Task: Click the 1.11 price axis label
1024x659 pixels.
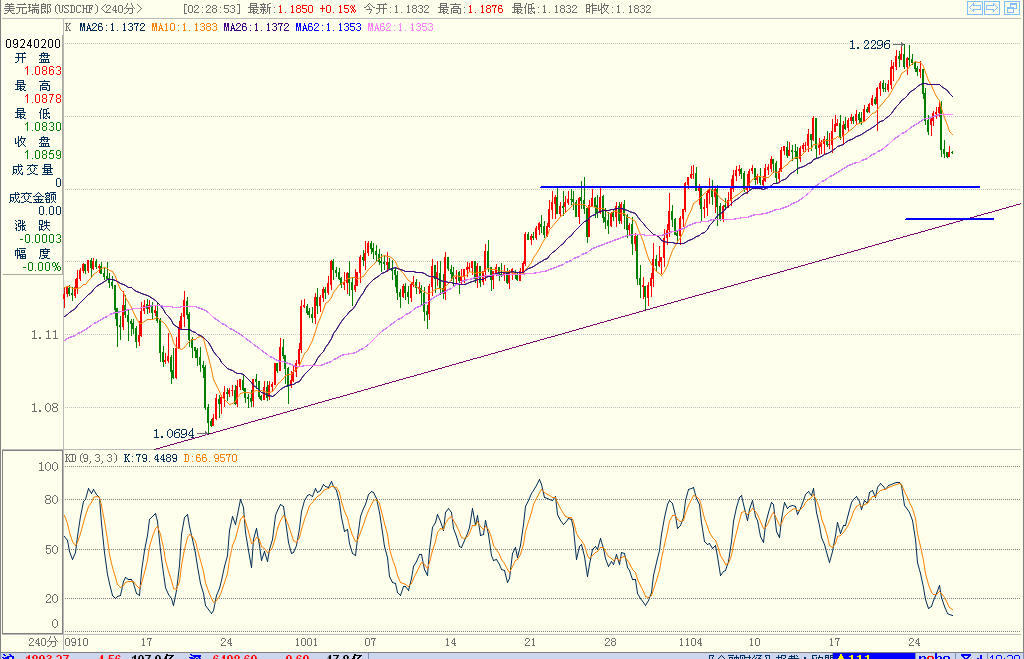Action: [x=44, y=335]
